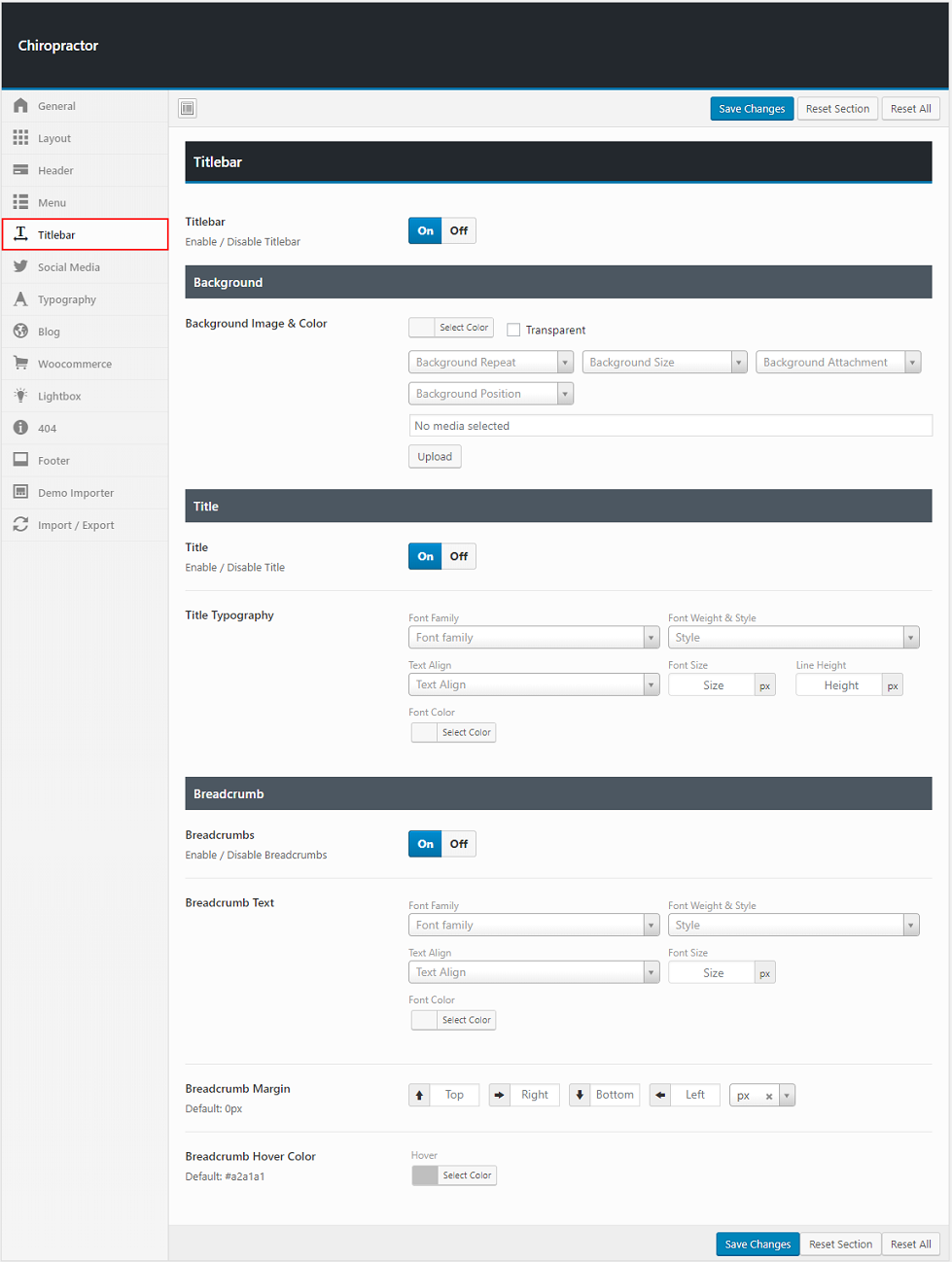Click the refresh icon for Import / Export
Screen dimensions: 952x1262
tap(20, 525)
